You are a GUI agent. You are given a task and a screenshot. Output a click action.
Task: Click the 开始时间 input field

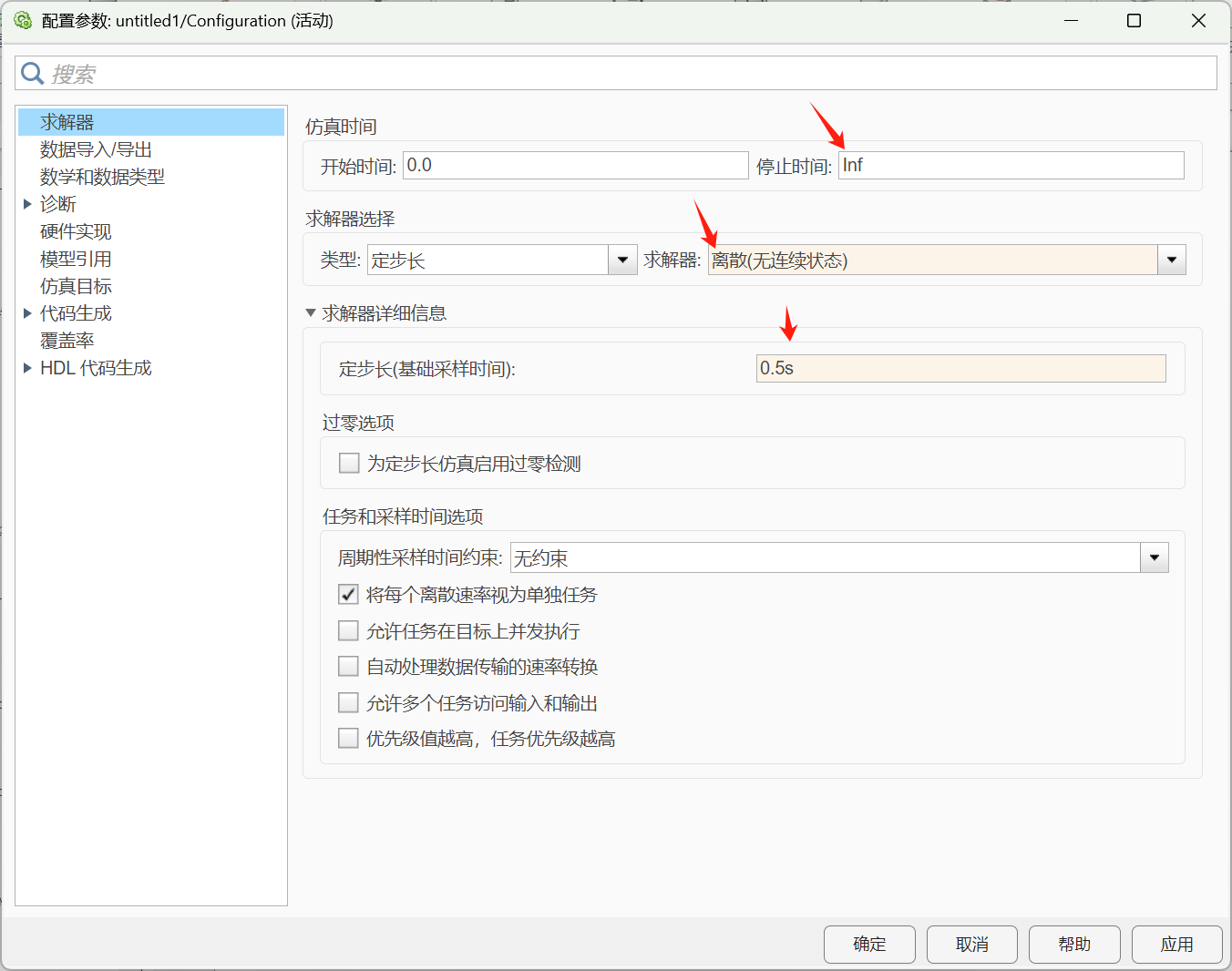tap(576, 165)
